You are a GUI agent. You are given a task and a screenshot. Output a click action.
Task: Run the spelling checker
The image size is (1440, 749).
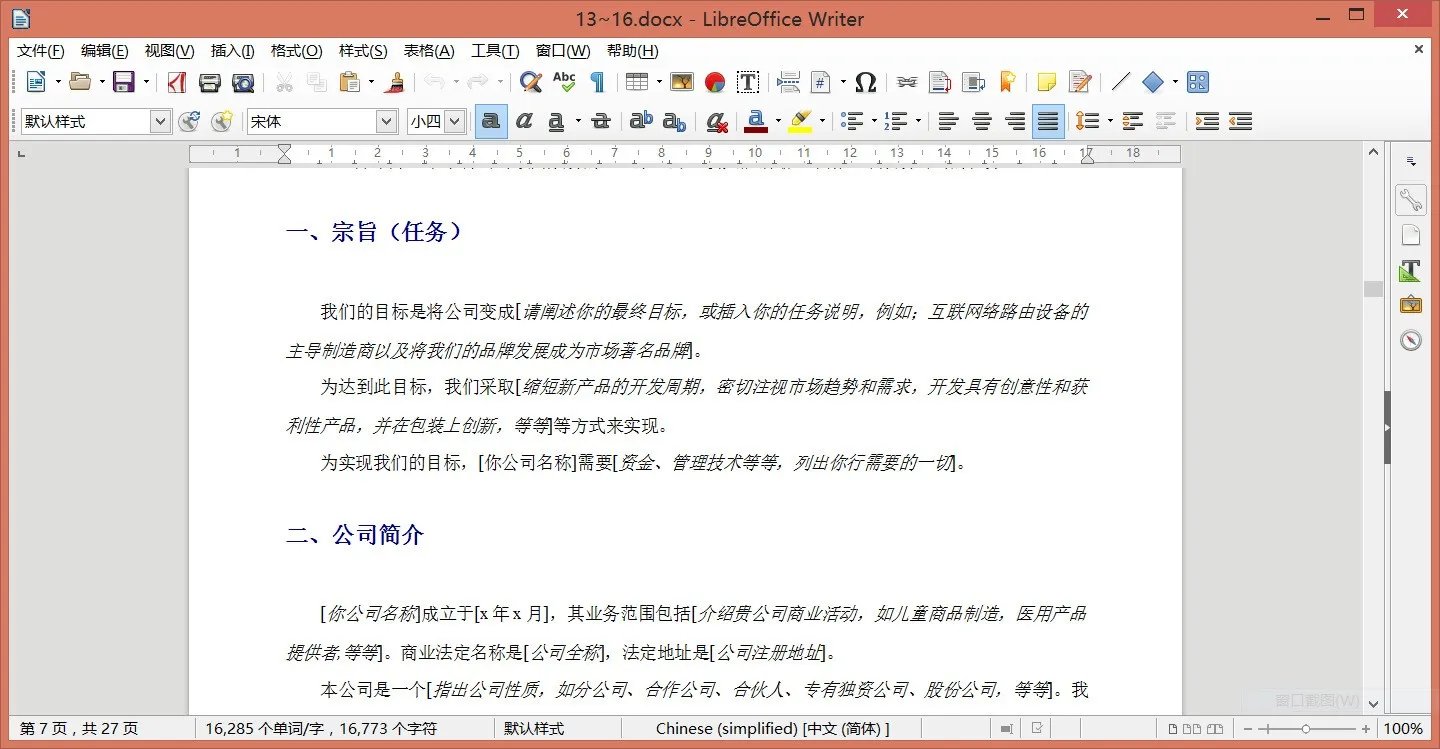tap(564, 82)
